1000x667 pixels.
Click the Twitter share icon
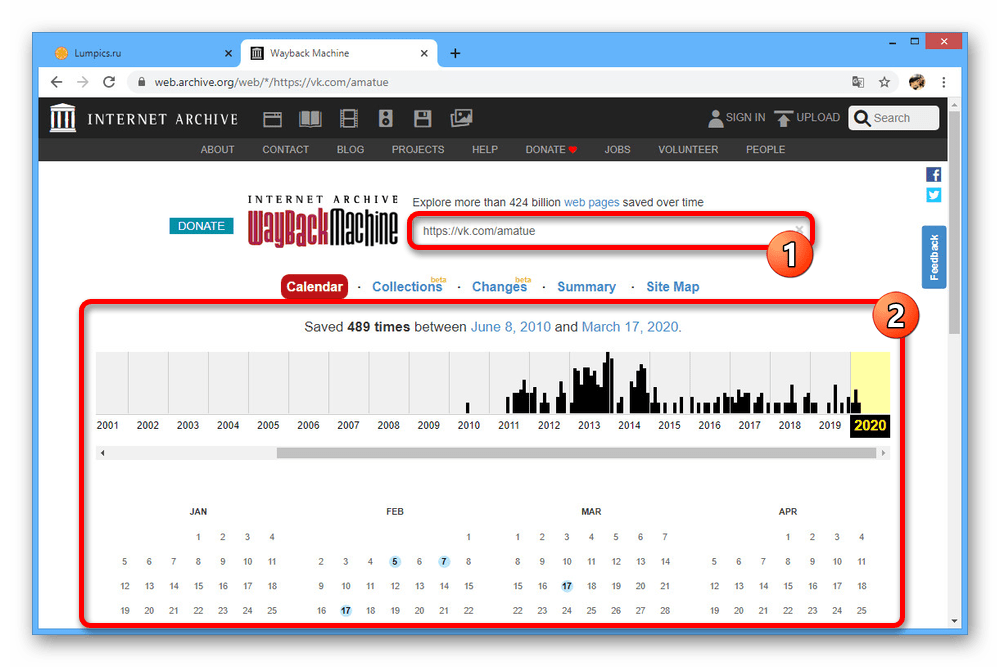[x=933, y=195]
